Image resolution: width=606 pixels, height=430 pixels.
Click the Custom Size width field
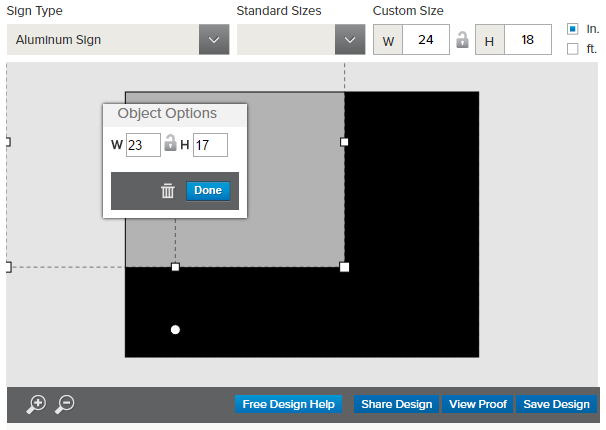tap(427, 40)
